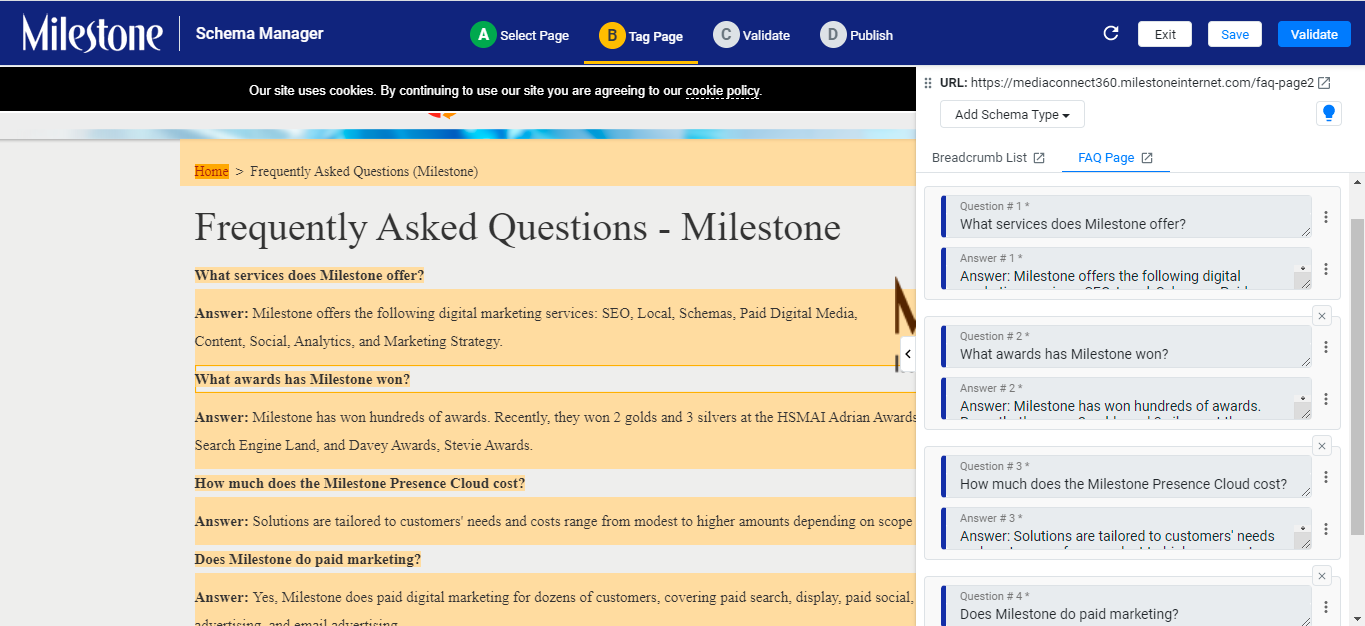
Task: Open options menu for Question # 1
Action: [x=1326, y=217]
